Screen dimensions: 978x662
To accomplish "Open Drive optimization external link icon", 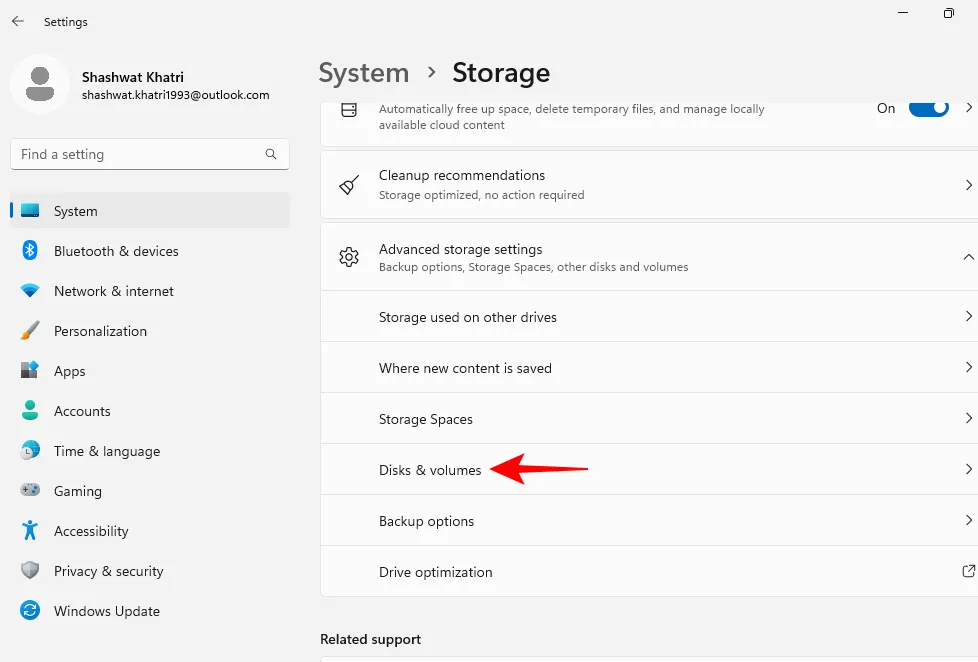I will pos(968,571).
